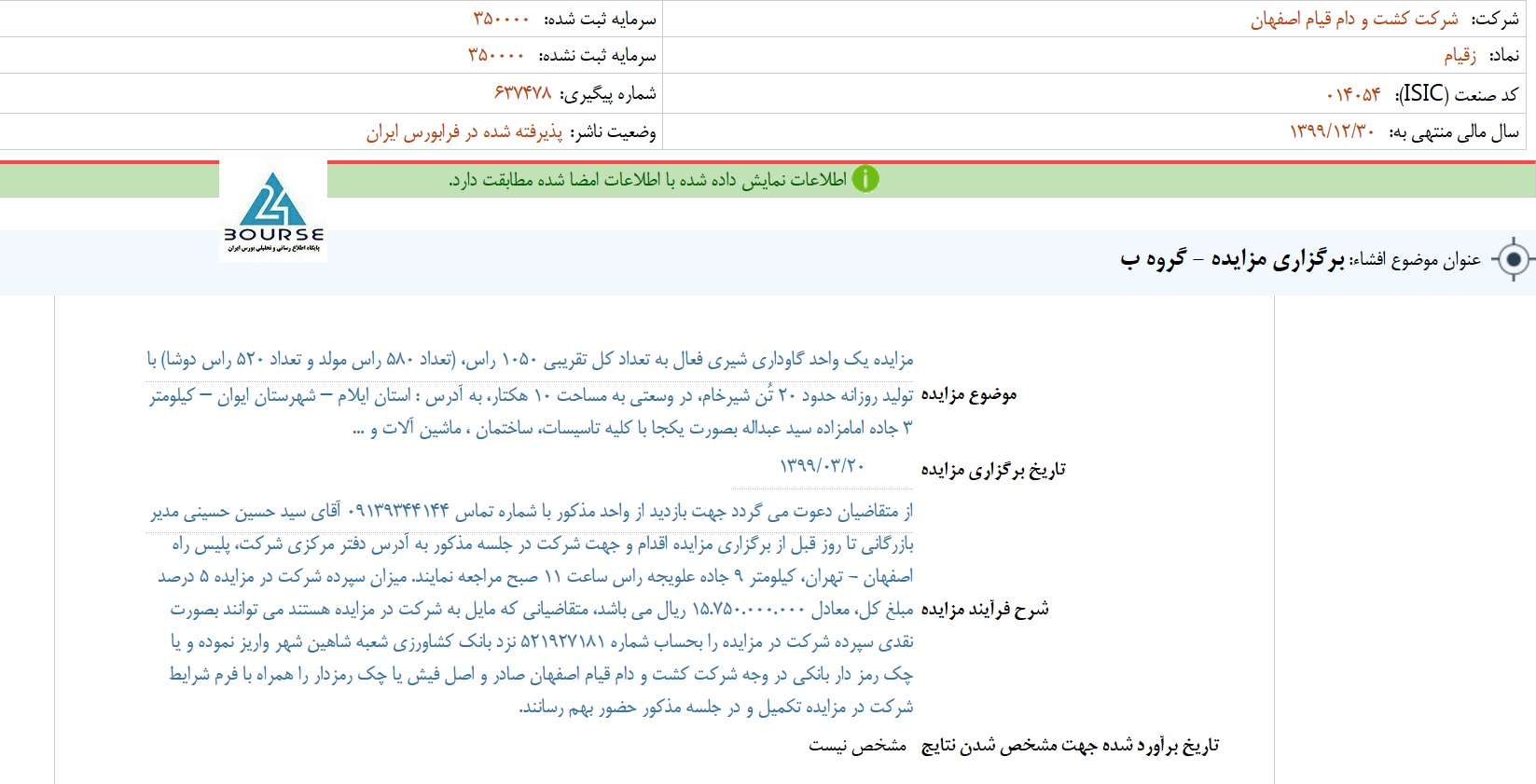The width and height of the screenshot is (1536, 784).
Task: Click the label شرکت at top right
Action: 1494,19
